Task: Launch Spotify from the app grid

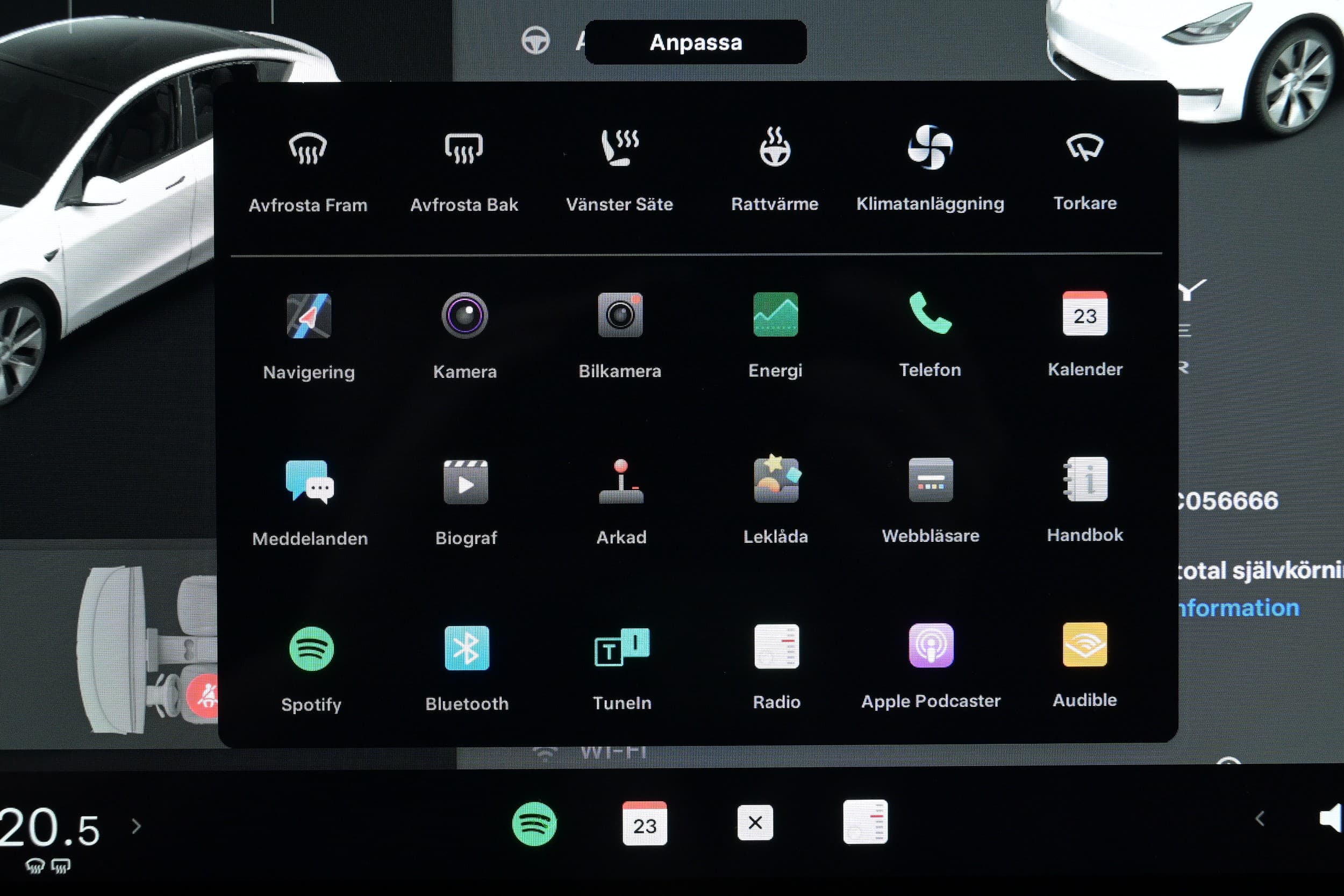Action: (311, 670)
